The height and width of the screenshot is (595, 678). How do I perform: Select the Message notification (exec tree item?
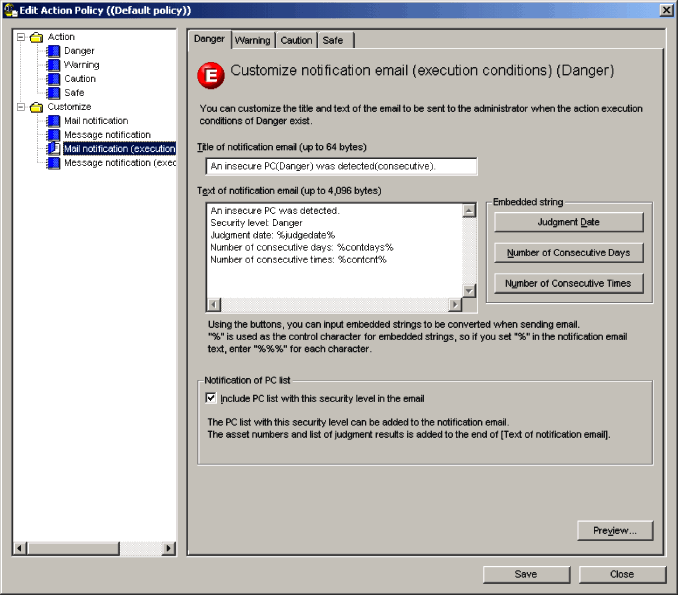[x=120, y=163]
